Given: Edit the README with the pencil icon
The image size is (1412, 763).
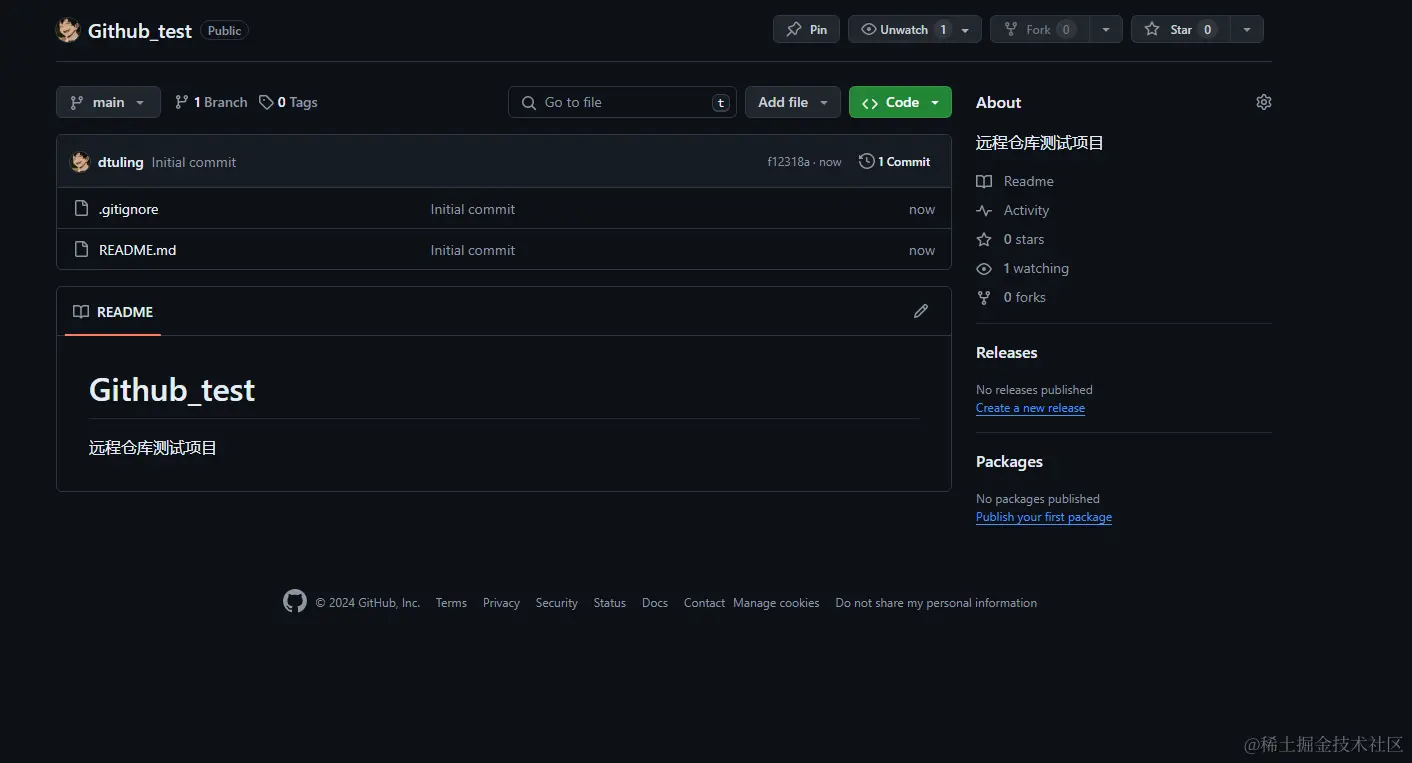Looking at the screenshot, I should click(921, 311).
